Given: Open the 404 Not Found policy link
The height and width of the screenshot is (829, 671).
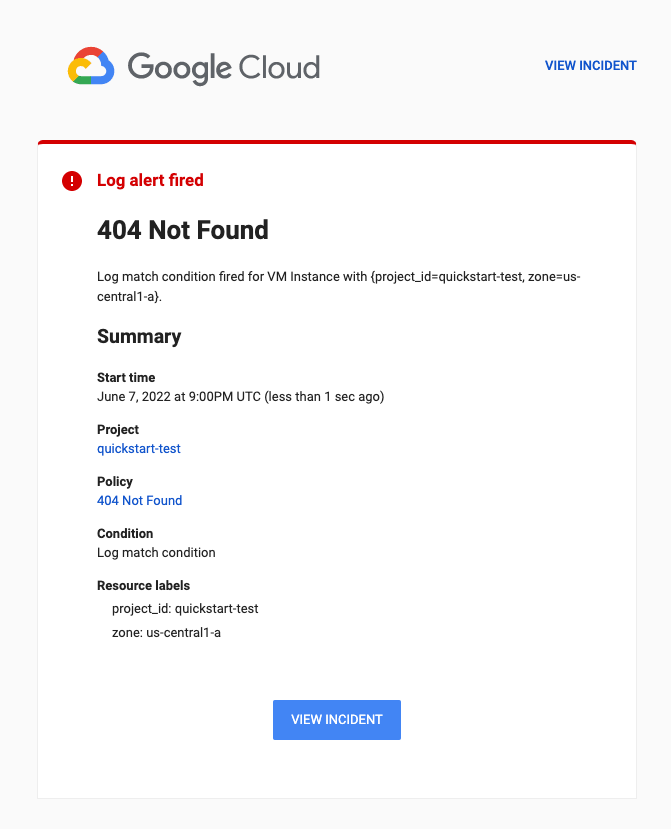Looking at the screenshot, I should click(139, 500).
